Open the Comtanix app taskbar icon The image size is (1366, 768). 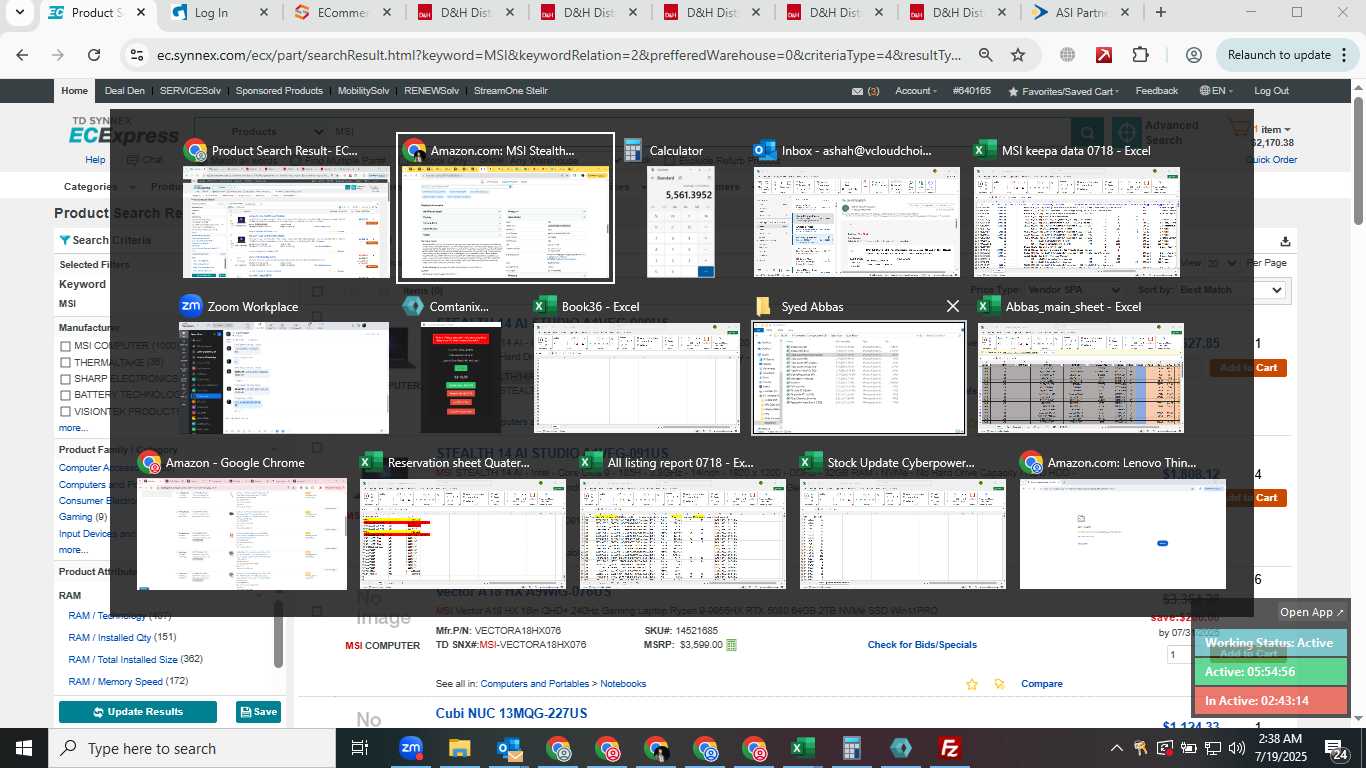pyautogui.click(x=901, y=748)
